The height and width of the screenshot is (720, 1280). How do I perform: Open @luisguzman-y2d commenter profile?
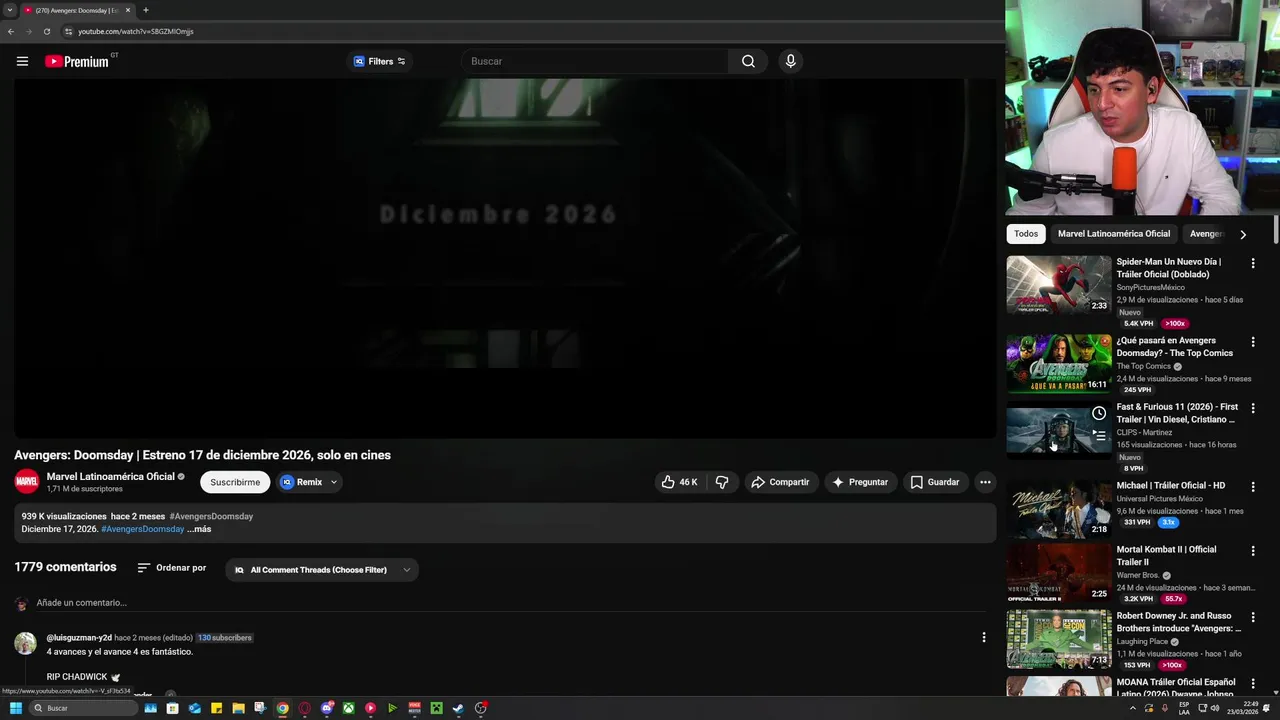pyautogui.click(x=79, y=638)
